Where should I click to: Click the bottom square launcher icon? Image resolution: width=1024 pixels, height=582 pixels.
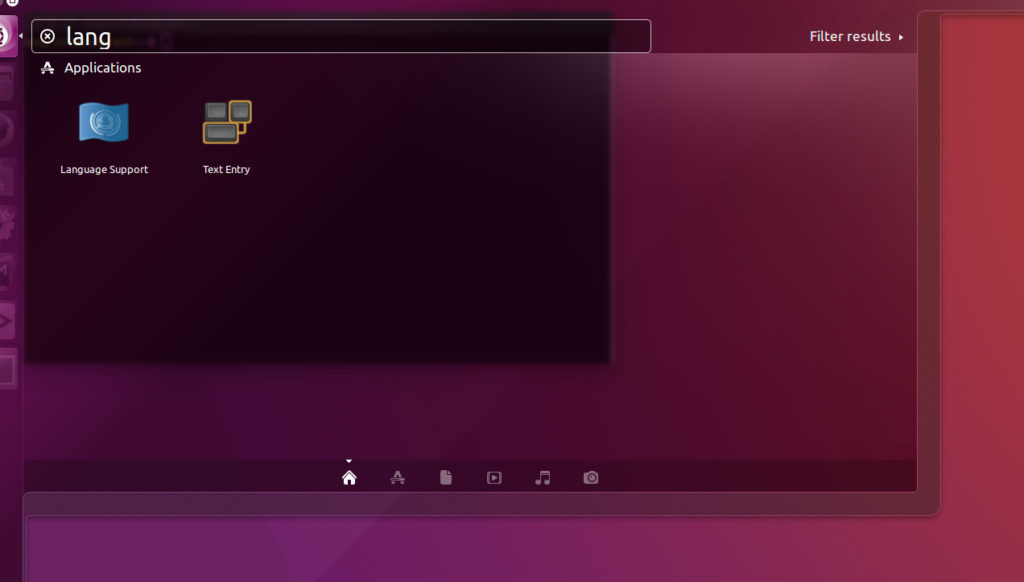click(8, 370)
